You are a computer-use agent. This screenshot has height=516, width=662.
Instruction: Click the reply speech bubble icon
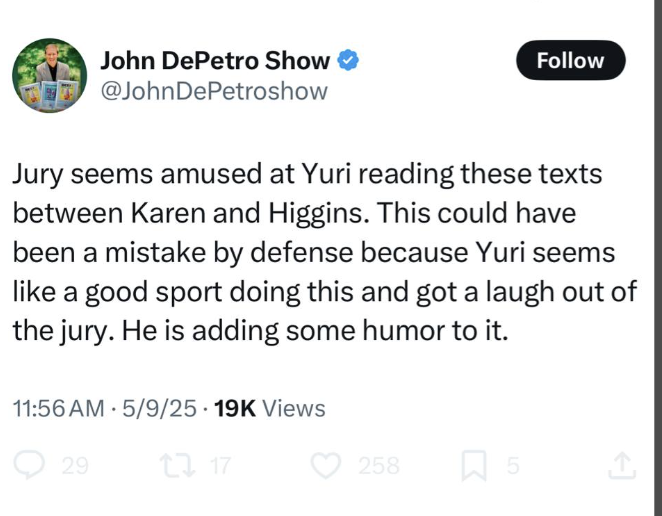pyautogui.click(x=32, y=464)
